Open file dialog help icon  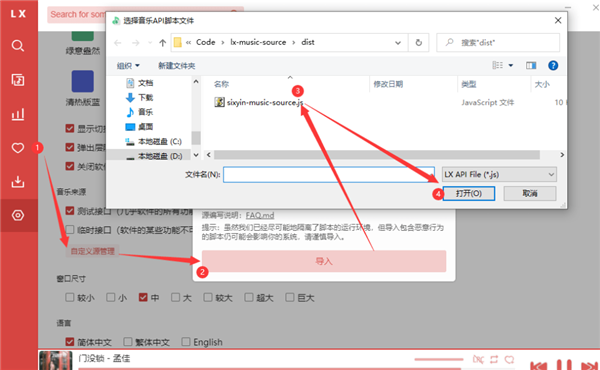pyautogui.click(x=553, y=65)
